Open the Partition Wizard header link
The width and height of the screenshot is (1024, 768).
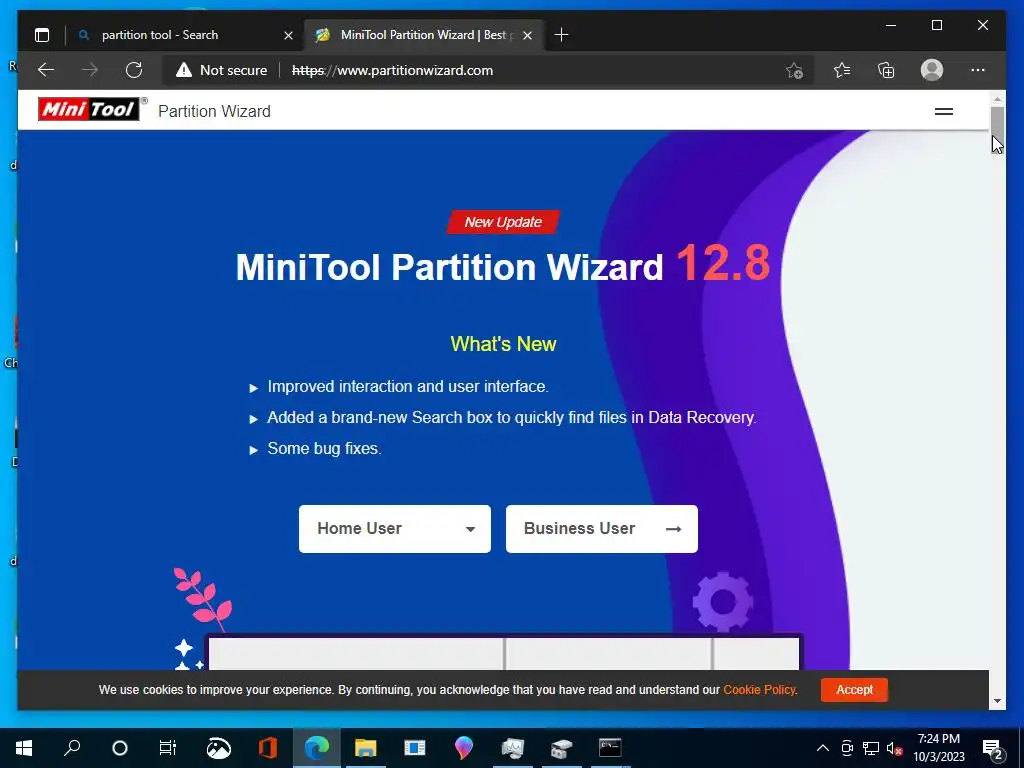[214, 112]
